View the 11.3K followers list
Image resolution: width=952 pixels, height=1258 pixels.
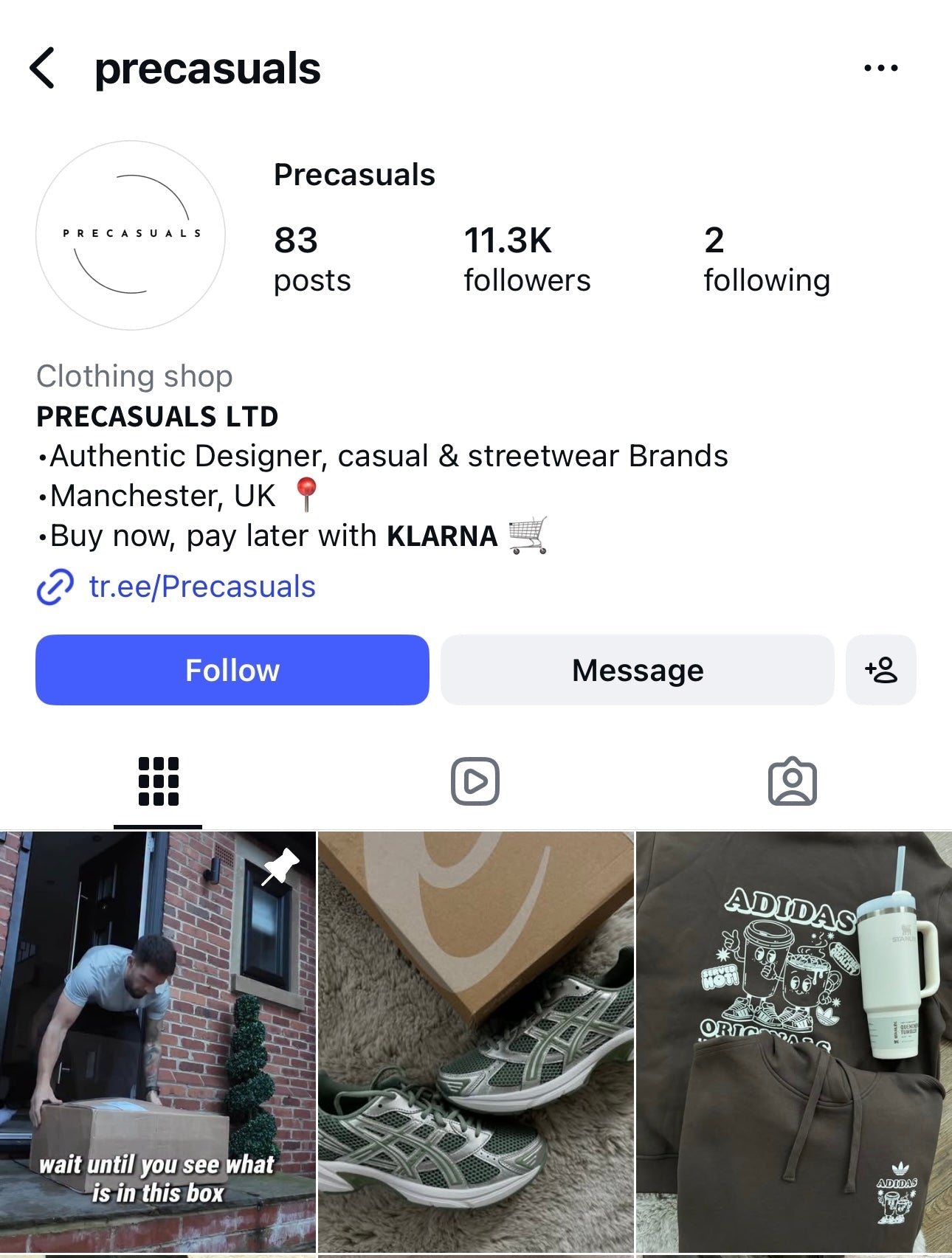[527, 260]
